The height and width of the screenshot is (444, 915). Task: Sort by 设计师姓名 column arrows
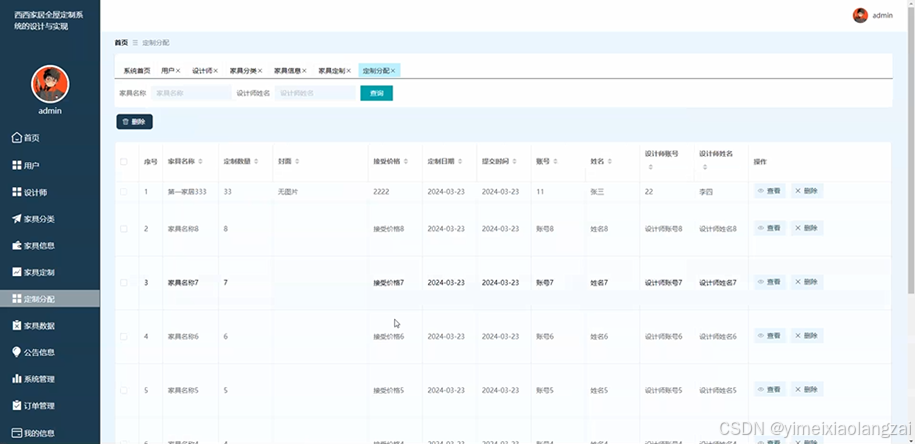(704, 167)
